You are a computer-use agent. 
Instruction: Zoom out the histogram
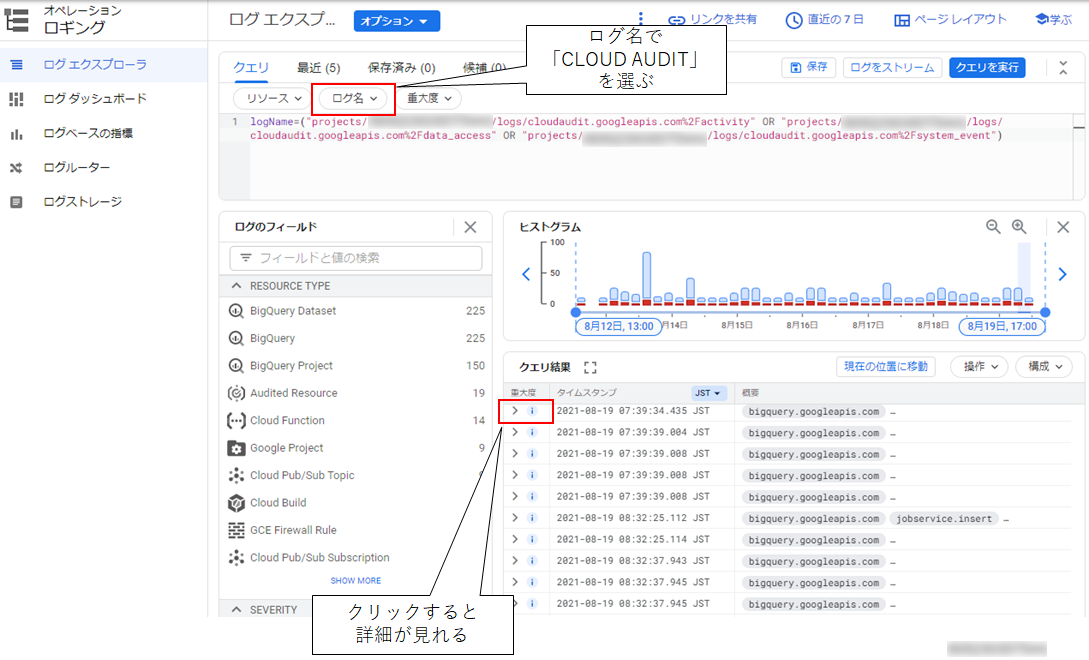click(993, 227)
